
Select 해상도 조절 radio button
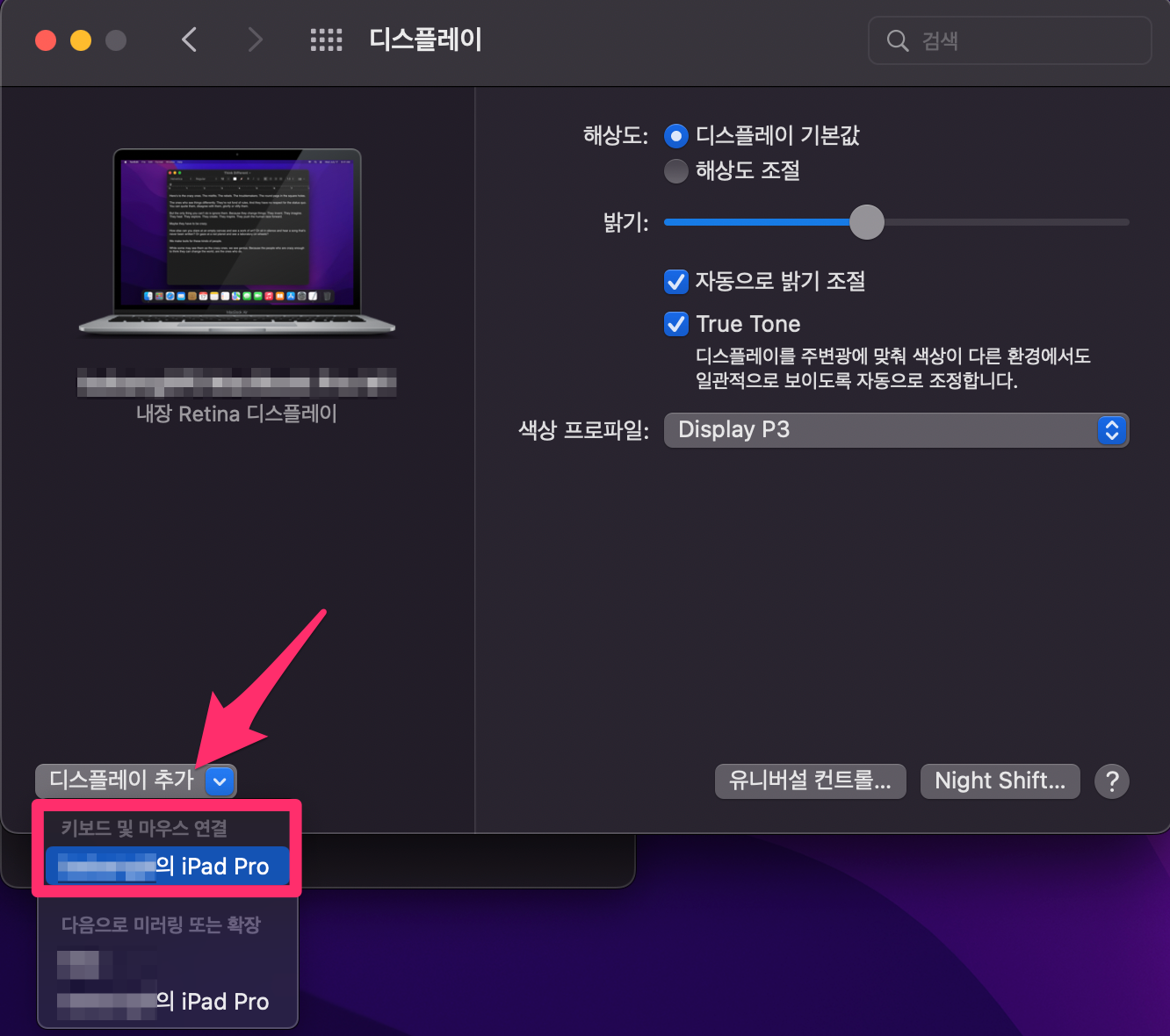[x=675, y=171]
